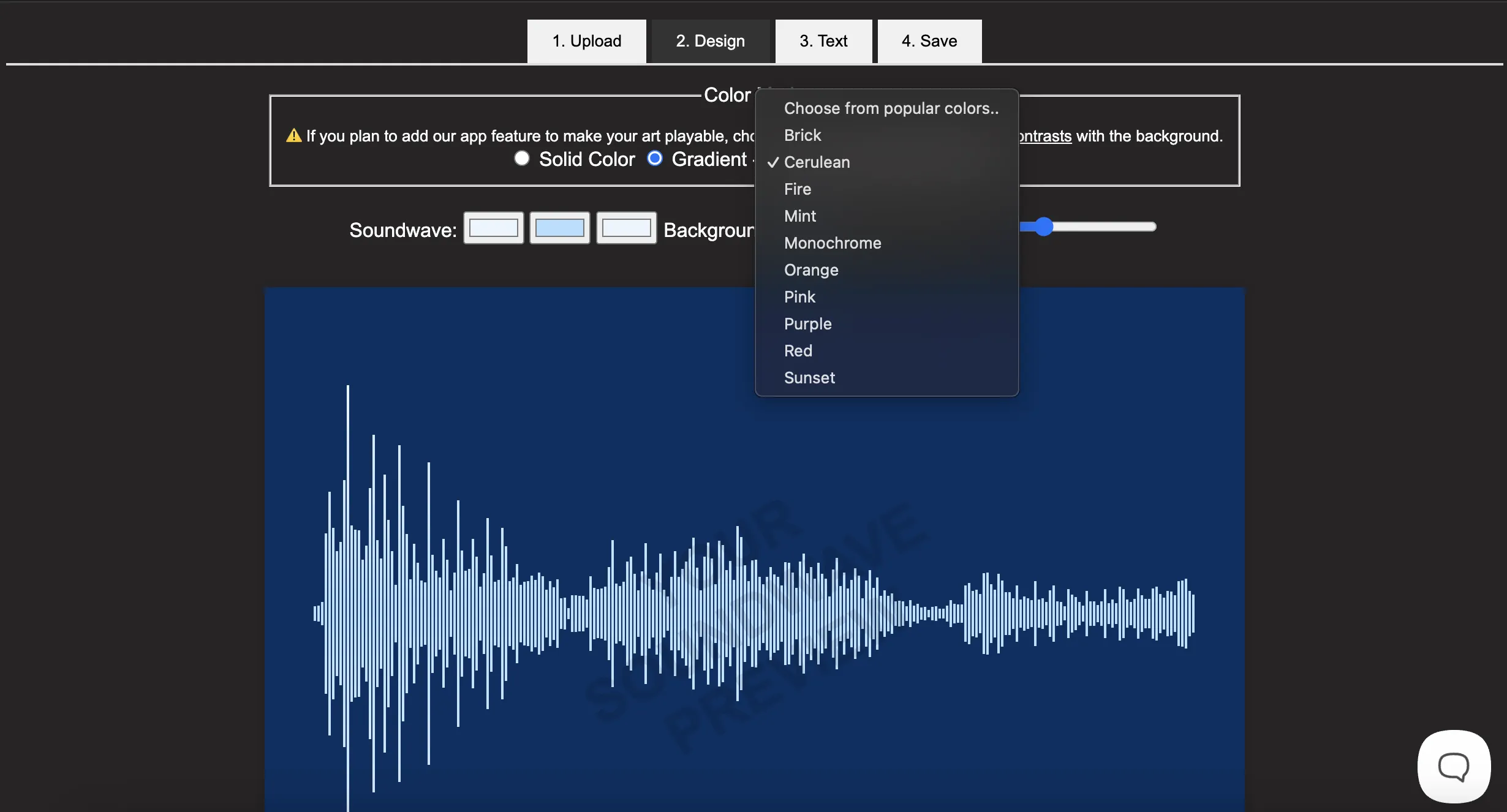1507x812 pixels.
Task: Choose the Purple color preset
Action: pyautogui.click(x=886, y=324)
